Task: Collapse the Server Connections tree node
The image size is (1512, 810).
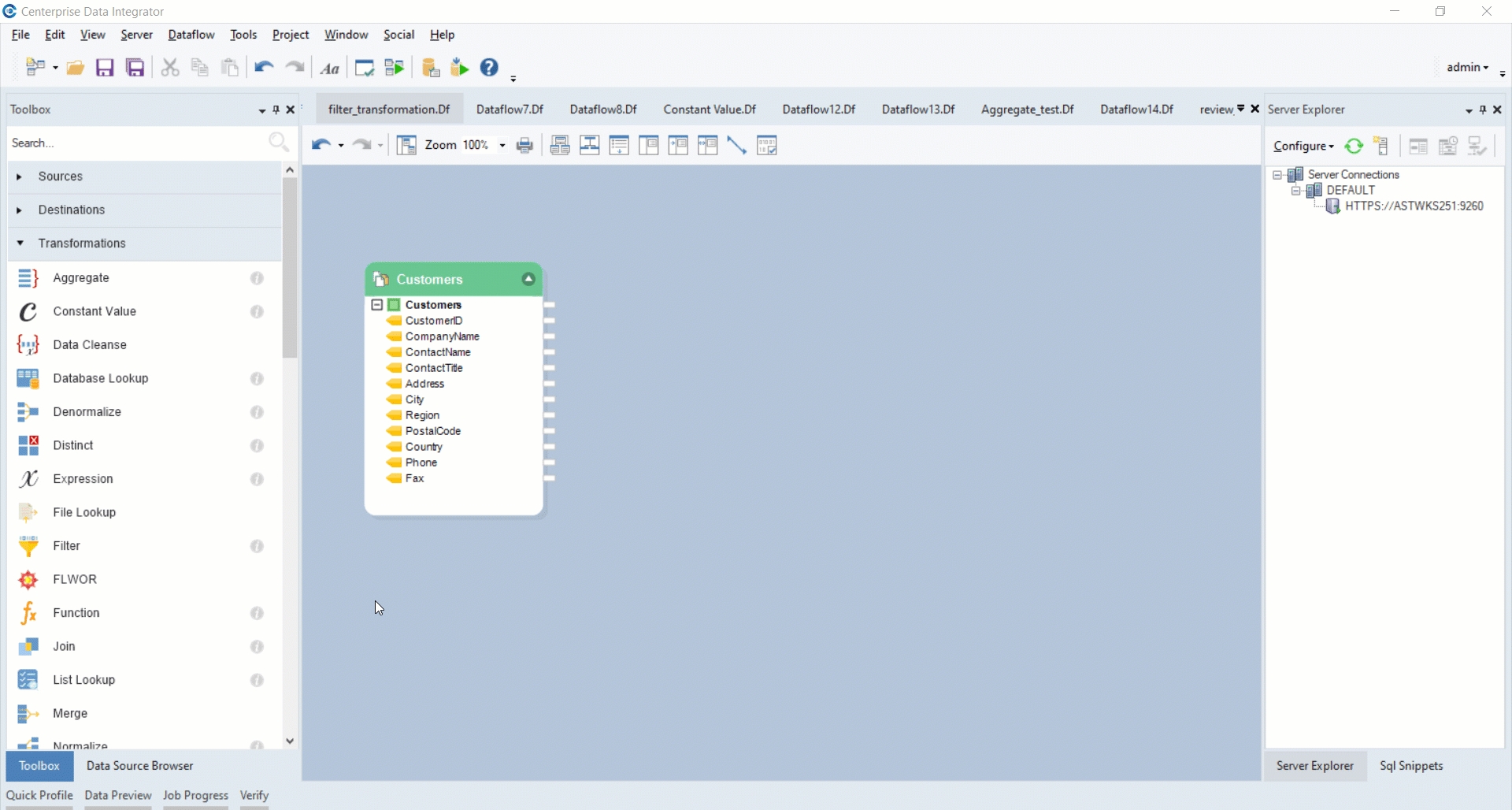Action: pyautogui.click(x=1277, y=175)
